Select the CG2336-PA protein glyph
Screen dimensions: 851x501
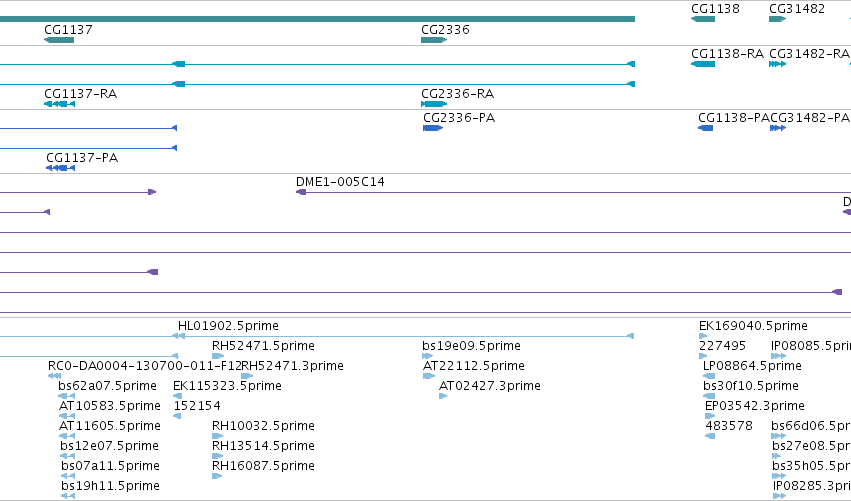tap(433, 128)
